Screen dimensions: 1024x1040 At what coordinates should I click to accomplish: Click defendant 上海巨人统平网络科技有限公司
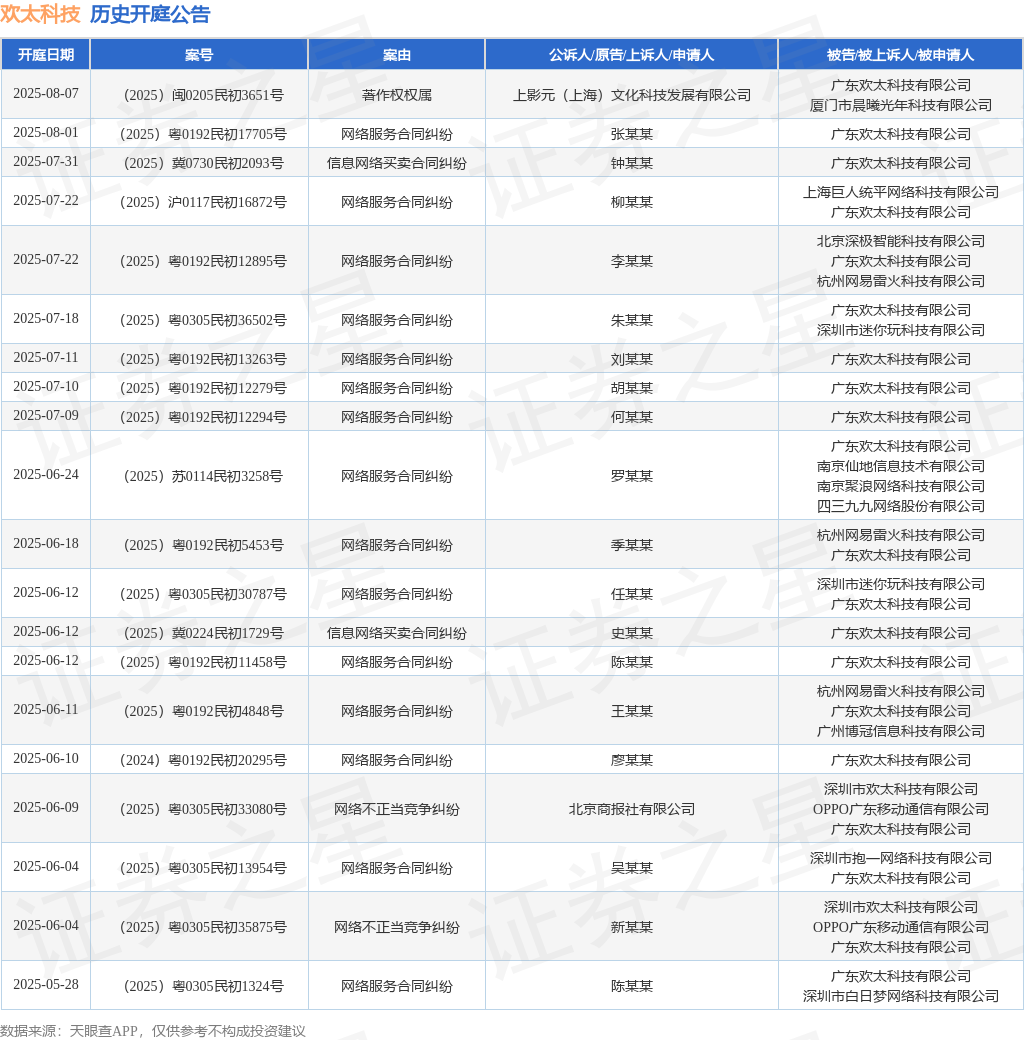point(901,192)
